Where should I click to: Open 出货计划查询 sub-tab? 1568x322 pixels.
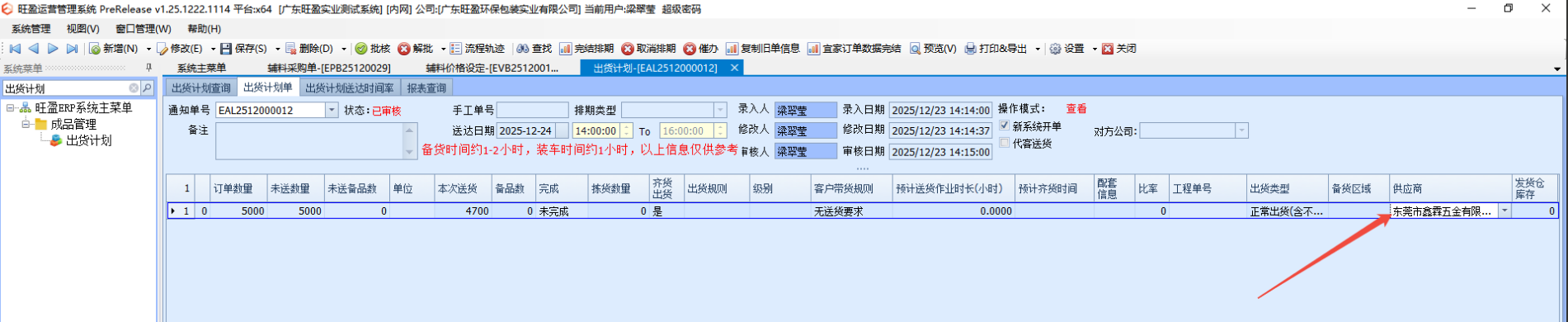tap(201, 88)
